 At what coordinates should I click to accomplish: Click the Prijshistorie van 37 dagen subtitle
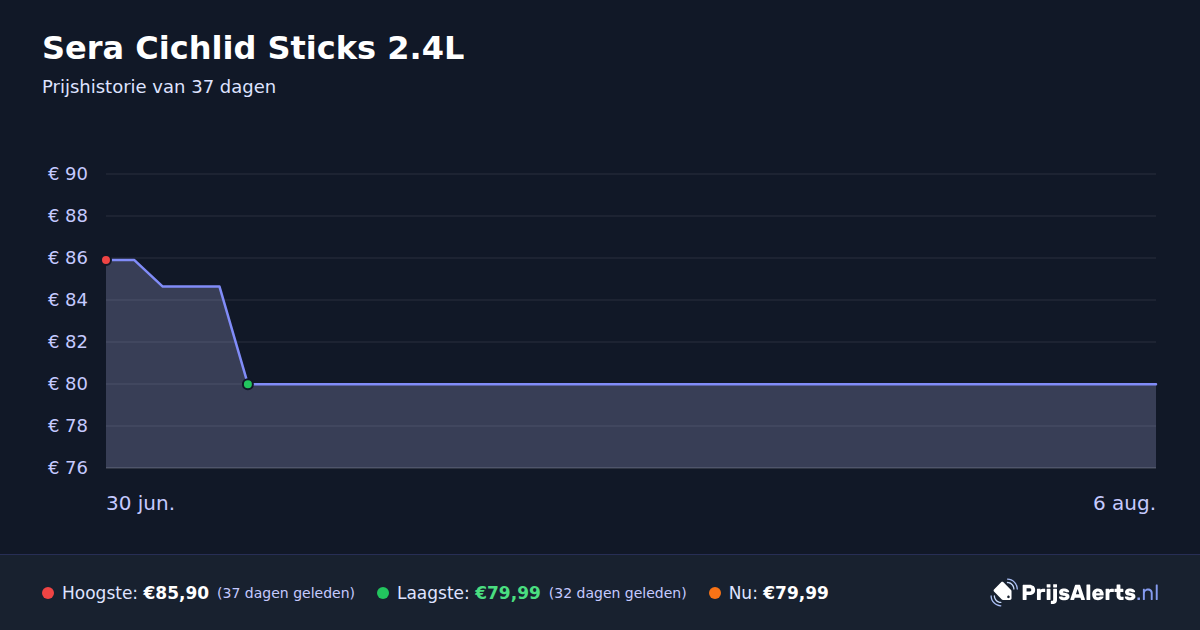coord(159,87)
